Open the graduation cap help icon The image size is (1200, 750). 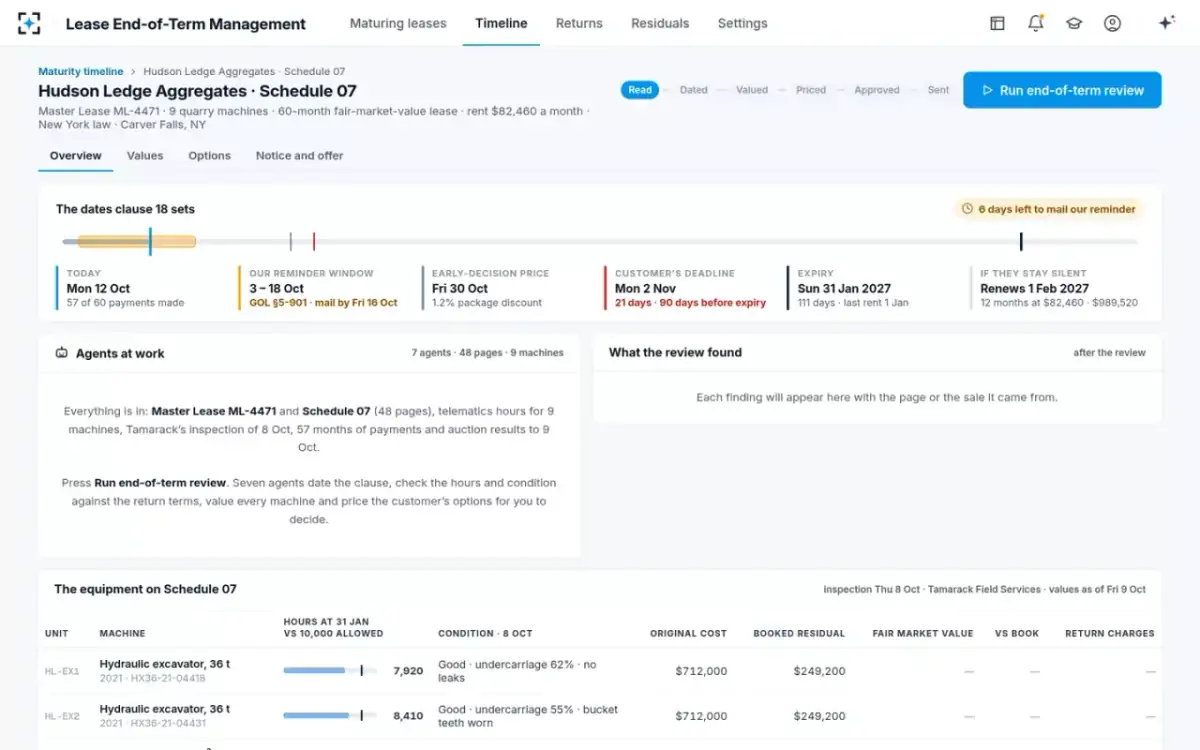tap(1074, 23)
